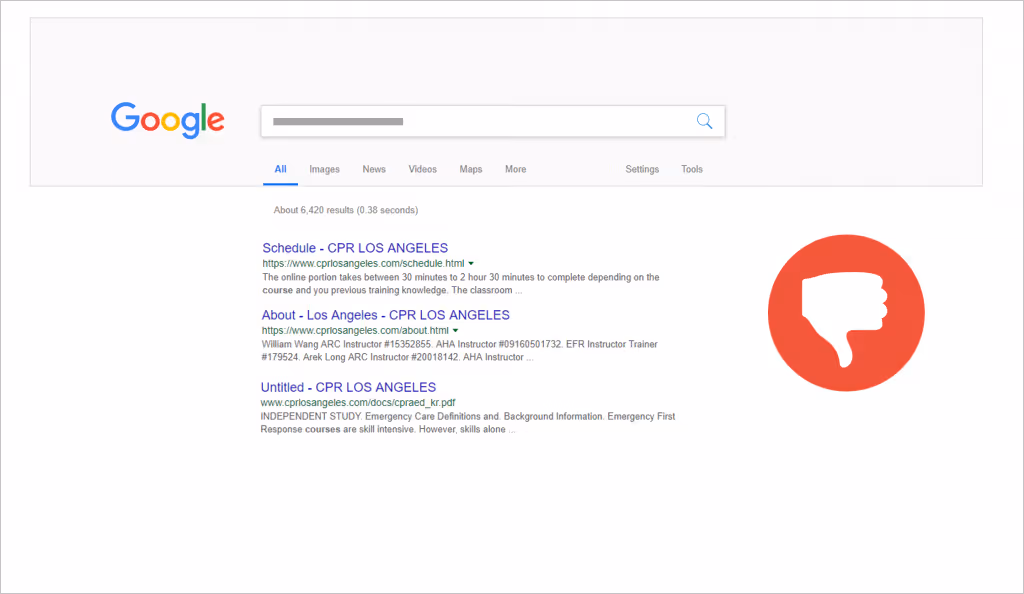Open the Tools option

coord(691,169)
